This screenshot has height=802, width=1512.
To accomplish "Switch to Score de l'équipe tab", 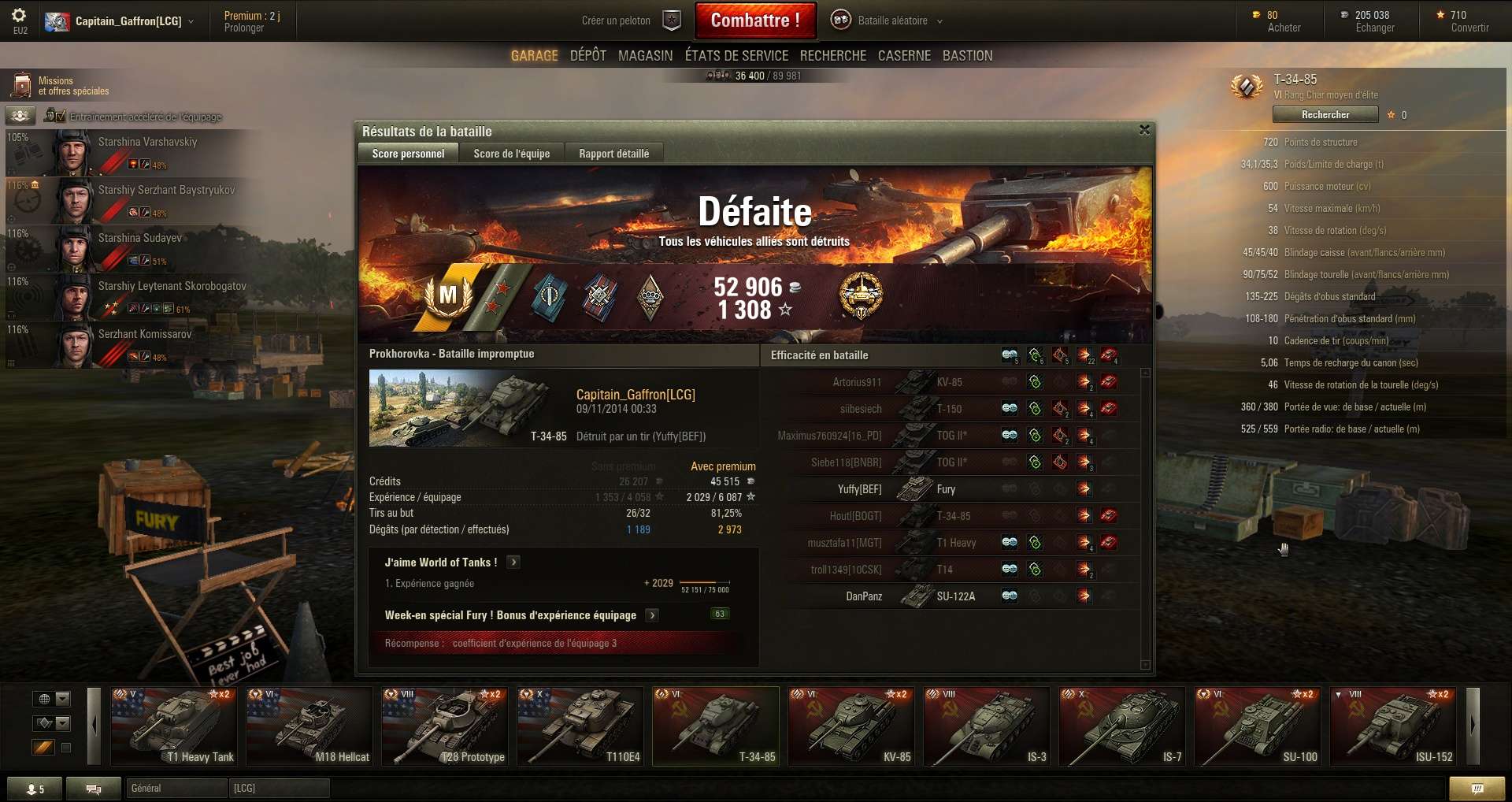I will 512,154.
